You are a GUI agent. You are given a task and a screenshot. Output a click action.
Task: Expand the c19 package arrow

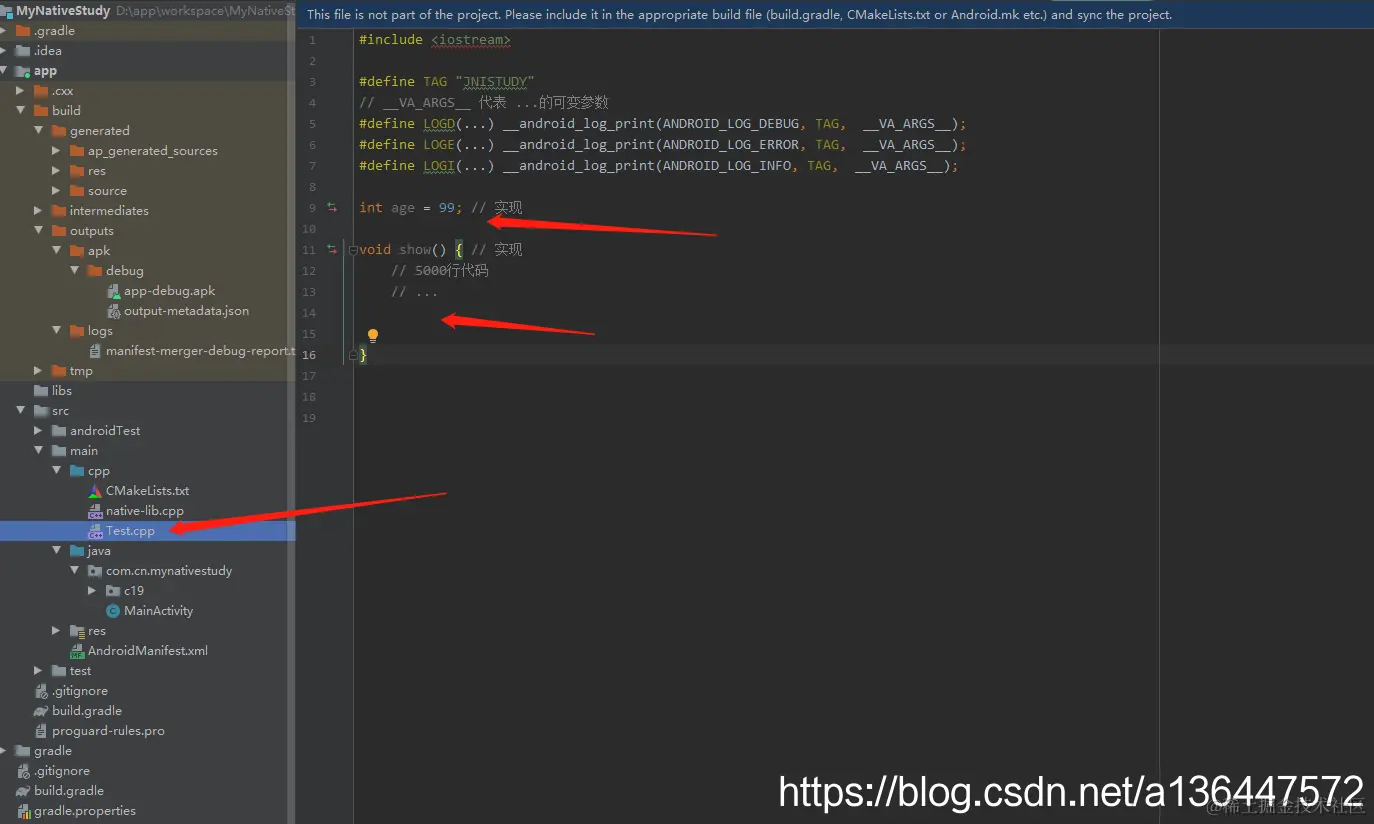tap(93, 591)
